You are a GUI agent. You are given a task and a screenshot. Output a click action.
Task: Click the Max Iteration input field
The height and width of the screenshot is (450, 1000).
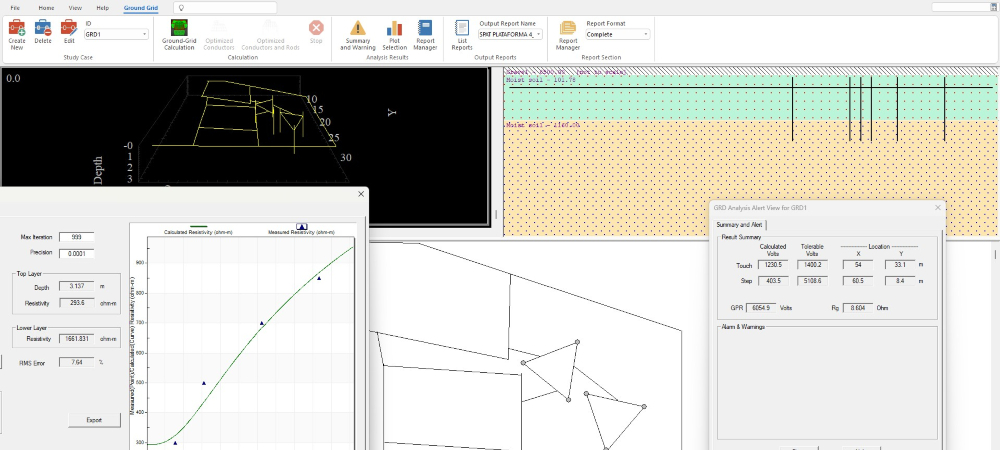76,237
